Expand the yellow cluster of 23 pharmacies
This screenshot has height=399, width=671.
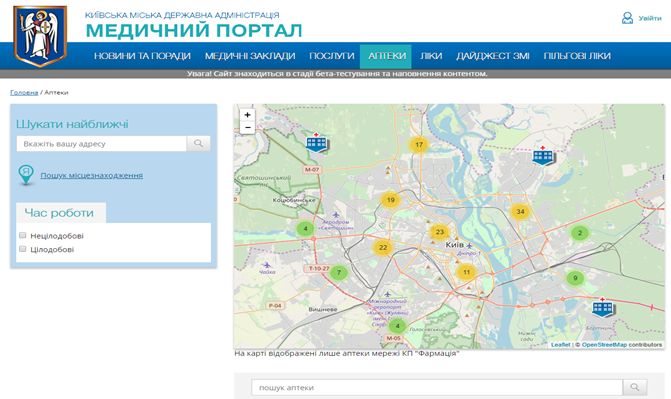[439, 232]
